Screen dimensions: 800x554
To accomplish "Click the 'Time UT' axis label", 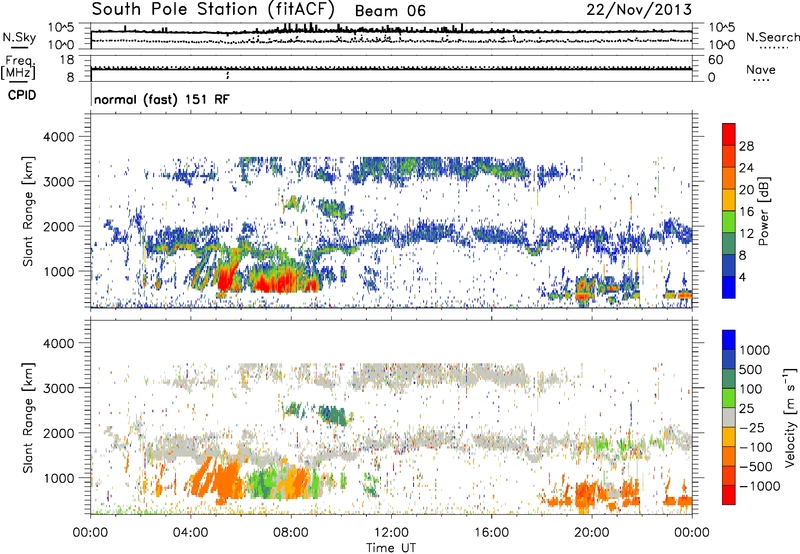I will coord(391,547).
